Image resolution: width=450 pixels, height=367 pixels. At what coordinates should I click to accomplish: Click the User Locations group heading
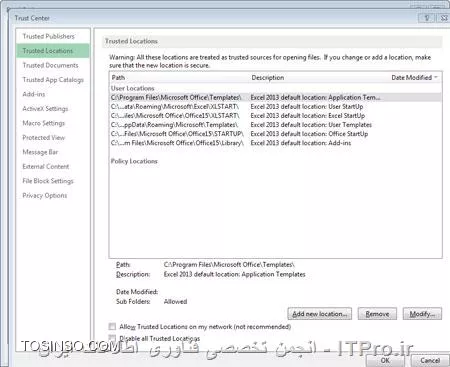click(x=132, y=88)
